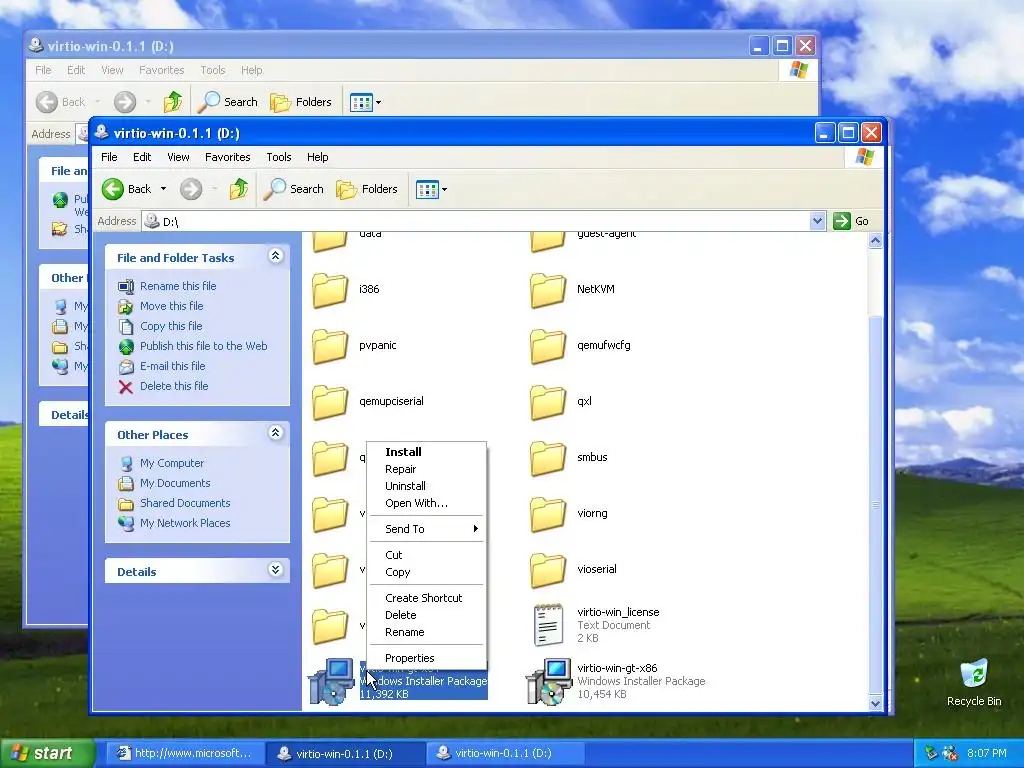Select the i386 folder icon
This screenshot has height=768, width=1024.
[x=330, y=290]
